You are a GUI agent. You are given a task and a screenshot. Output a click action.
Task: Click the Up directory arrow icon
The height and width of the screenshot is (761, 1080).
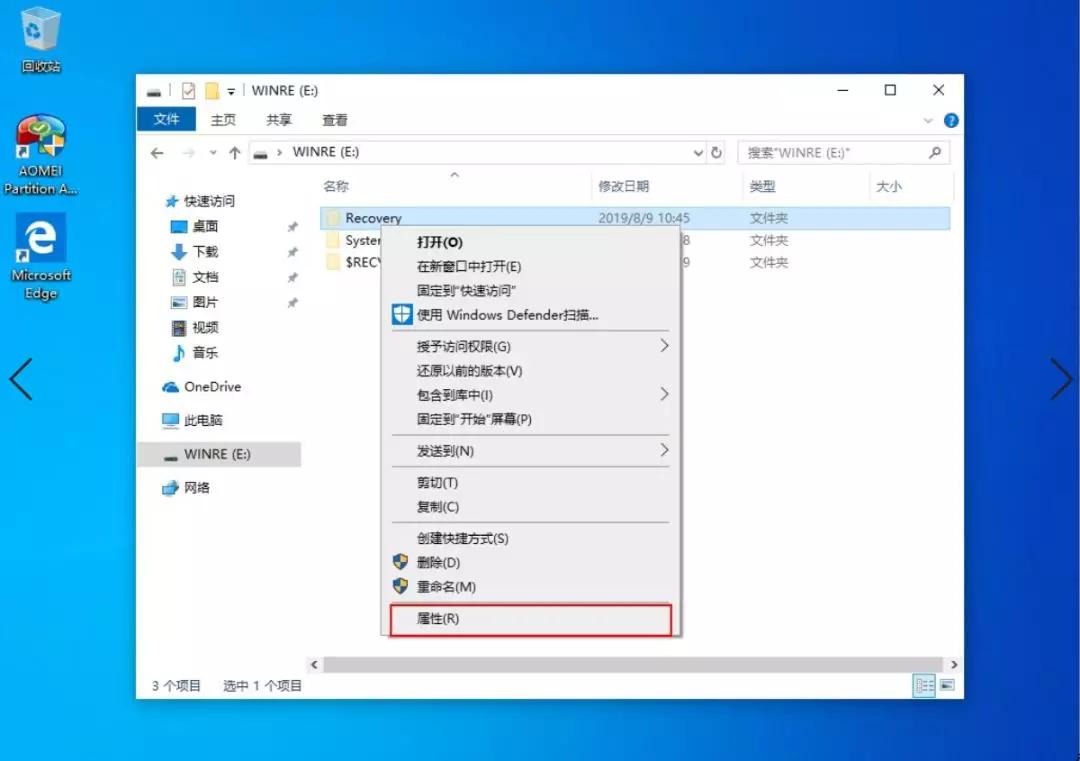(x=235, y=153)
